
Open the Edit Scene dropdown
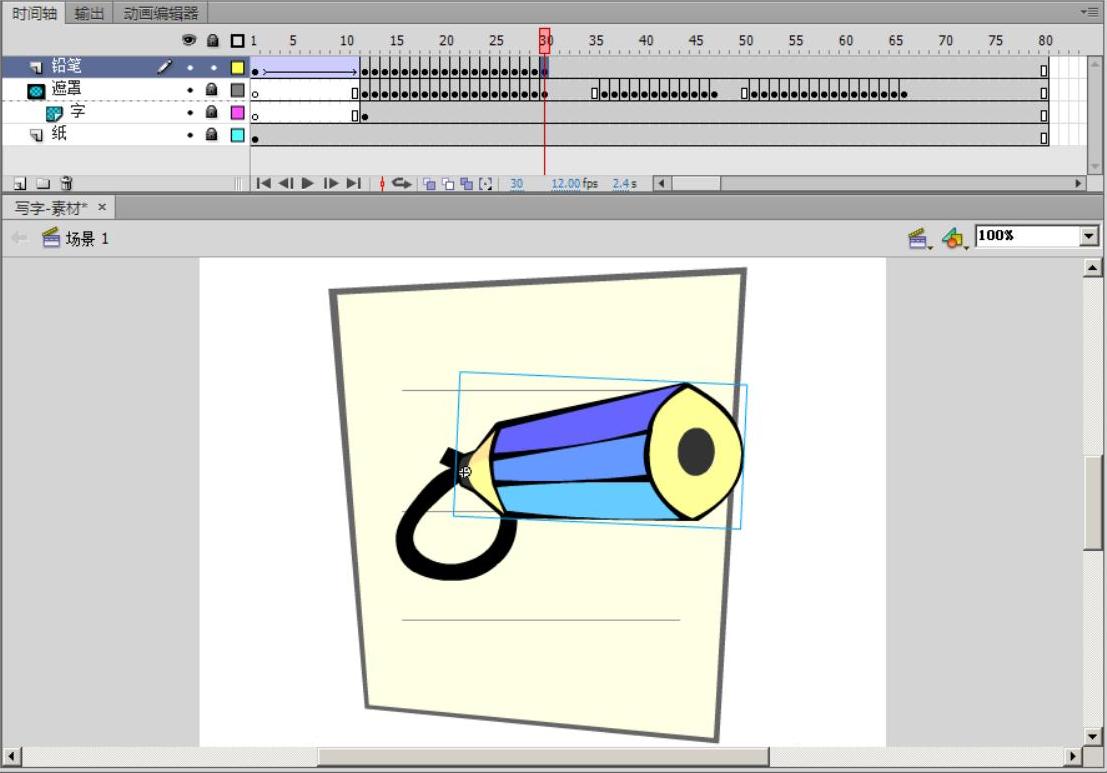tap(920, 238)
